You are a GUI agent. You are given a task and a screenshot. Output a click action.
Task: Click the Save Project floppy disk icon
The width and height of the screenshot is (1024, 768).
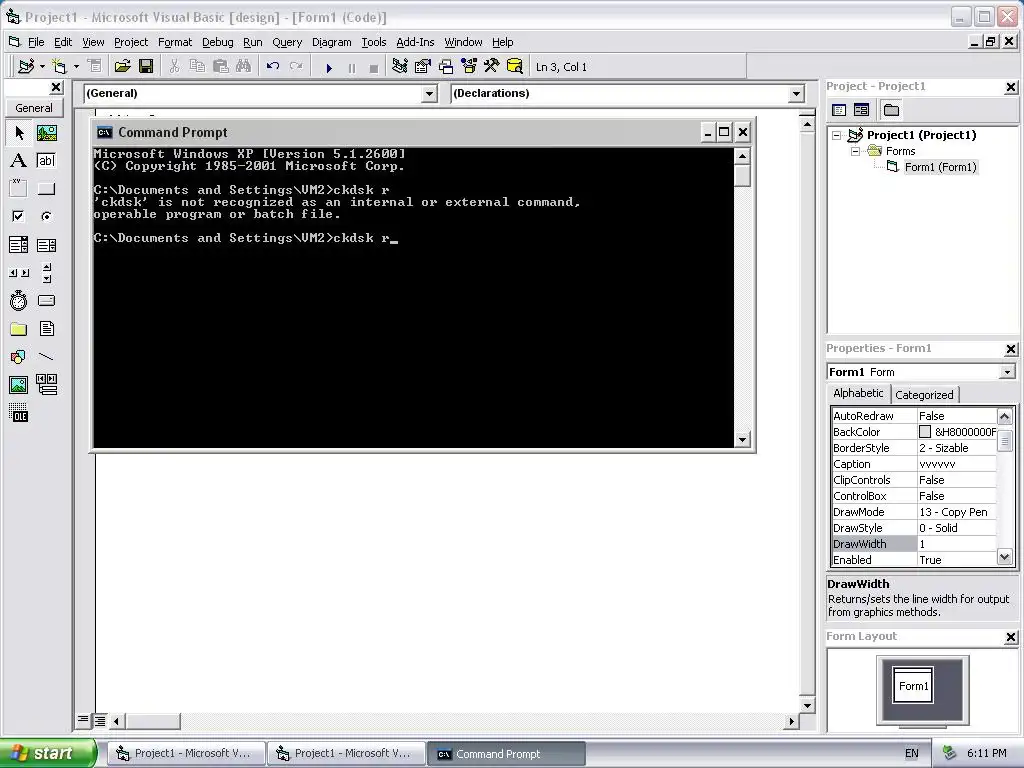[146, 67]
